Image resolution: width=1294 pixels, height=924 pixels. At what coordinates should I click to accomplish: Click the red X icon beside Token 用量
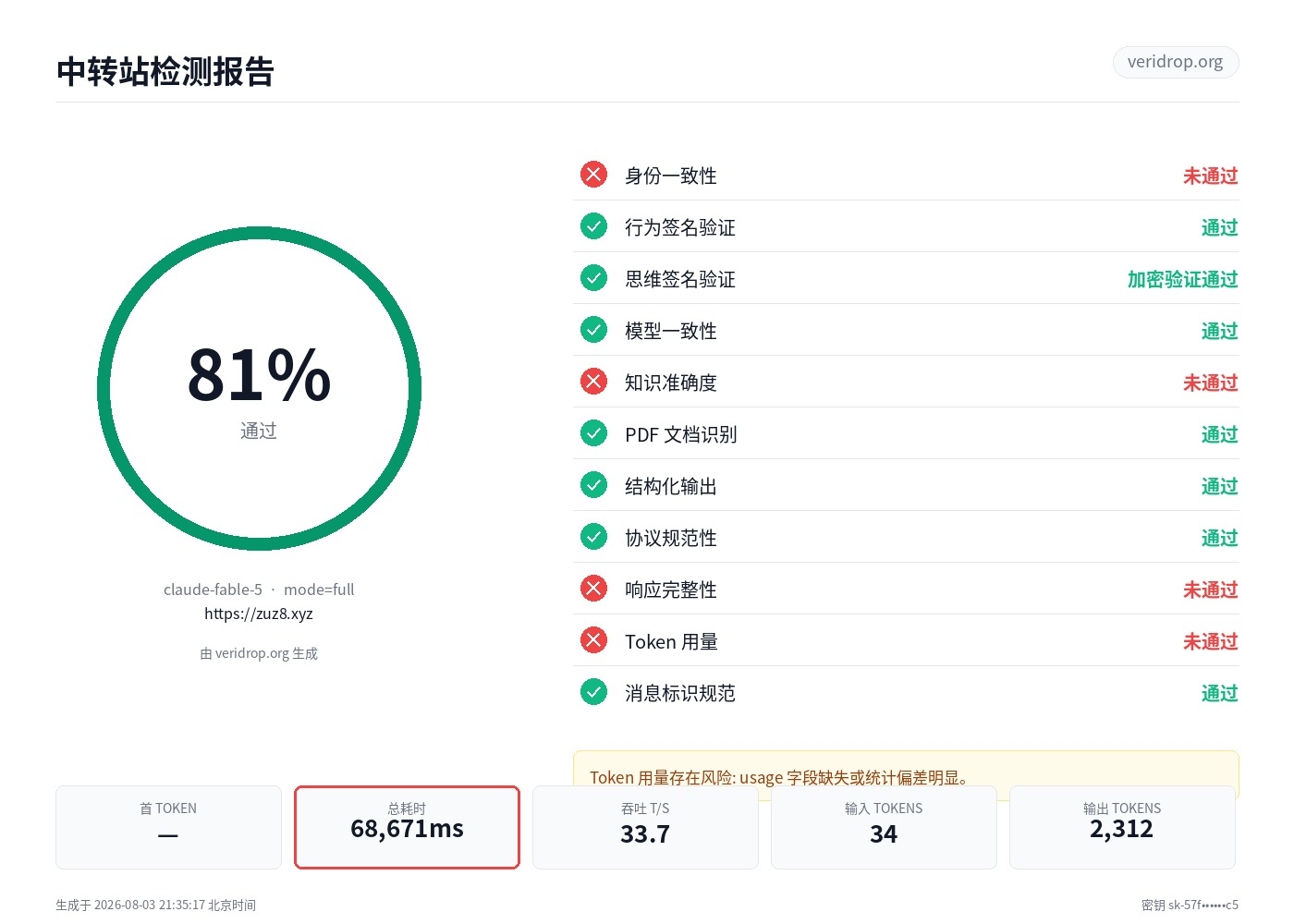593,640
